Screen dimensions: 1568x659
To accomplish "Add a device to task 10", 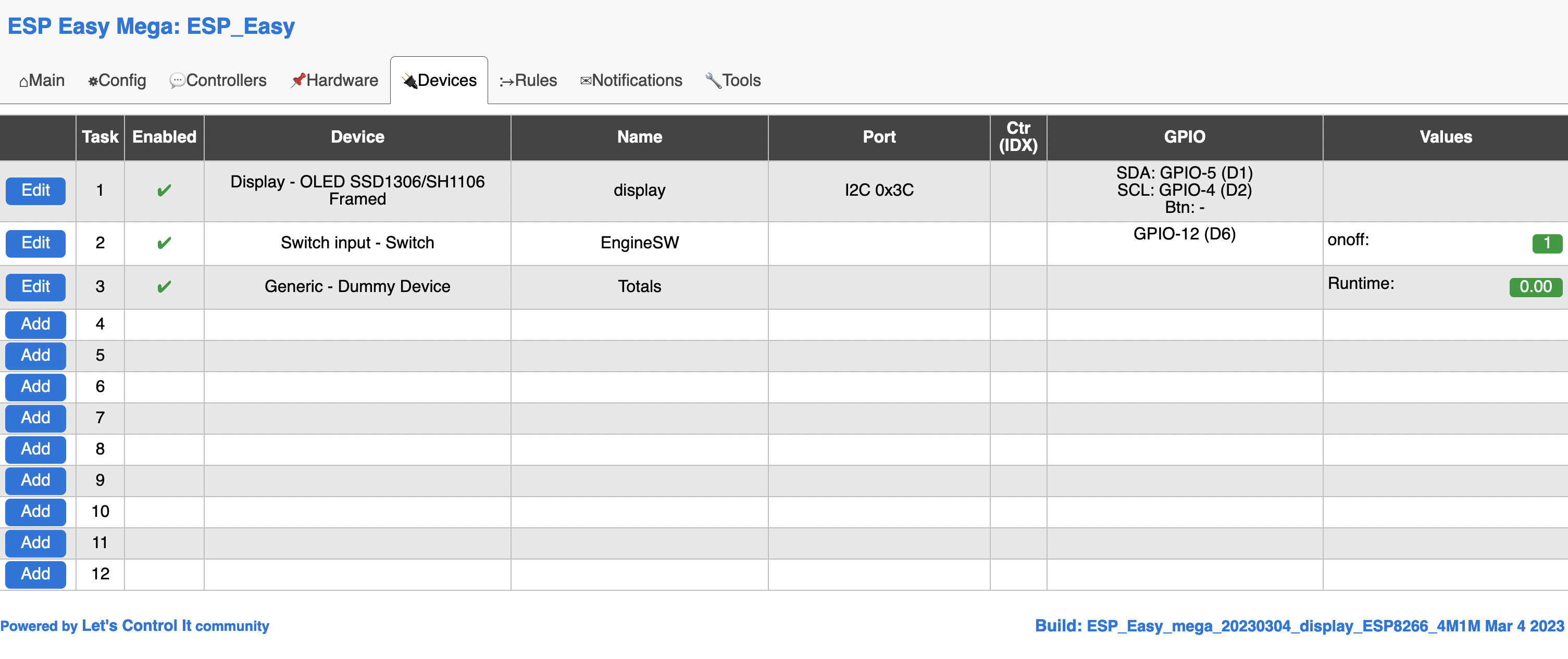I will tap(36, 512).
